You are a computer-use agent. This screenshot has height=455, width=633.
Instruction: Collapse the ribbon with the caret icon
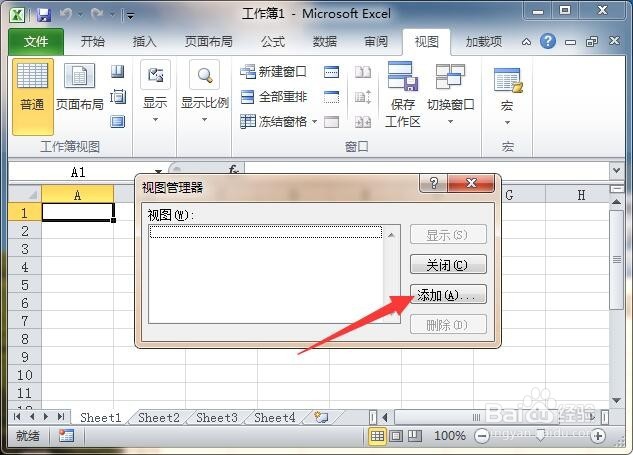click(526, 42)
